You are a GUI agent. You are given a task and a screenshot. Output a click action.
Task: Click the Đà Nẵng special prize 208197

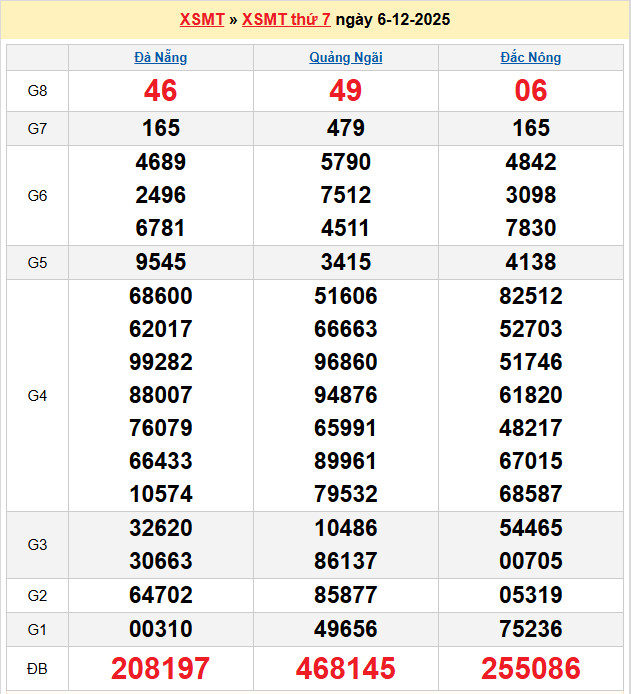point(160,669)
